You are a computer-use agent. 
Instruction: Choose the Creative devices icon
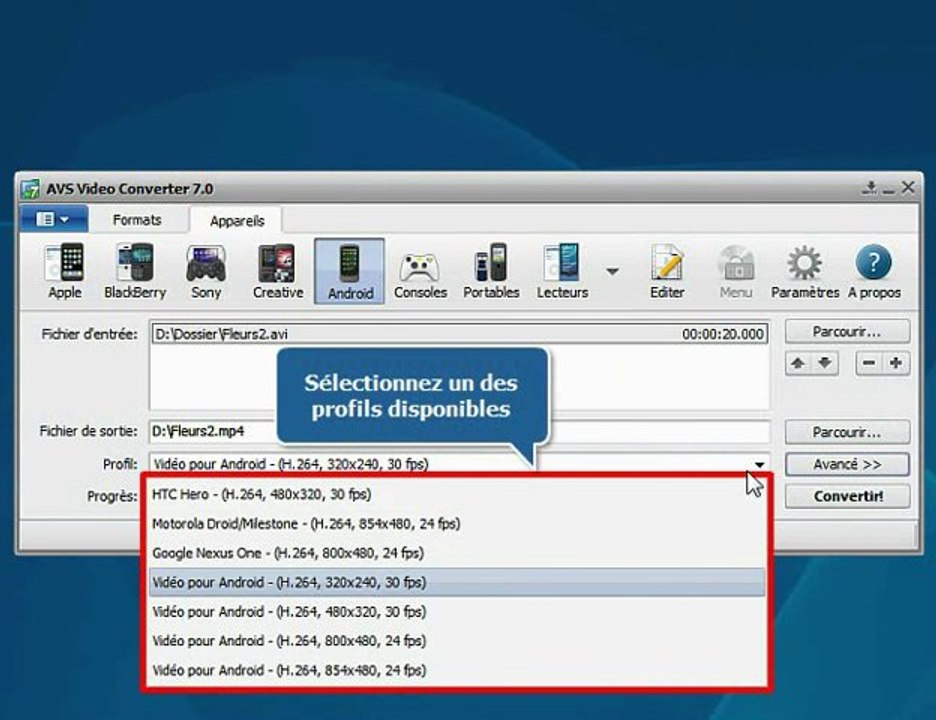point(278,271)
